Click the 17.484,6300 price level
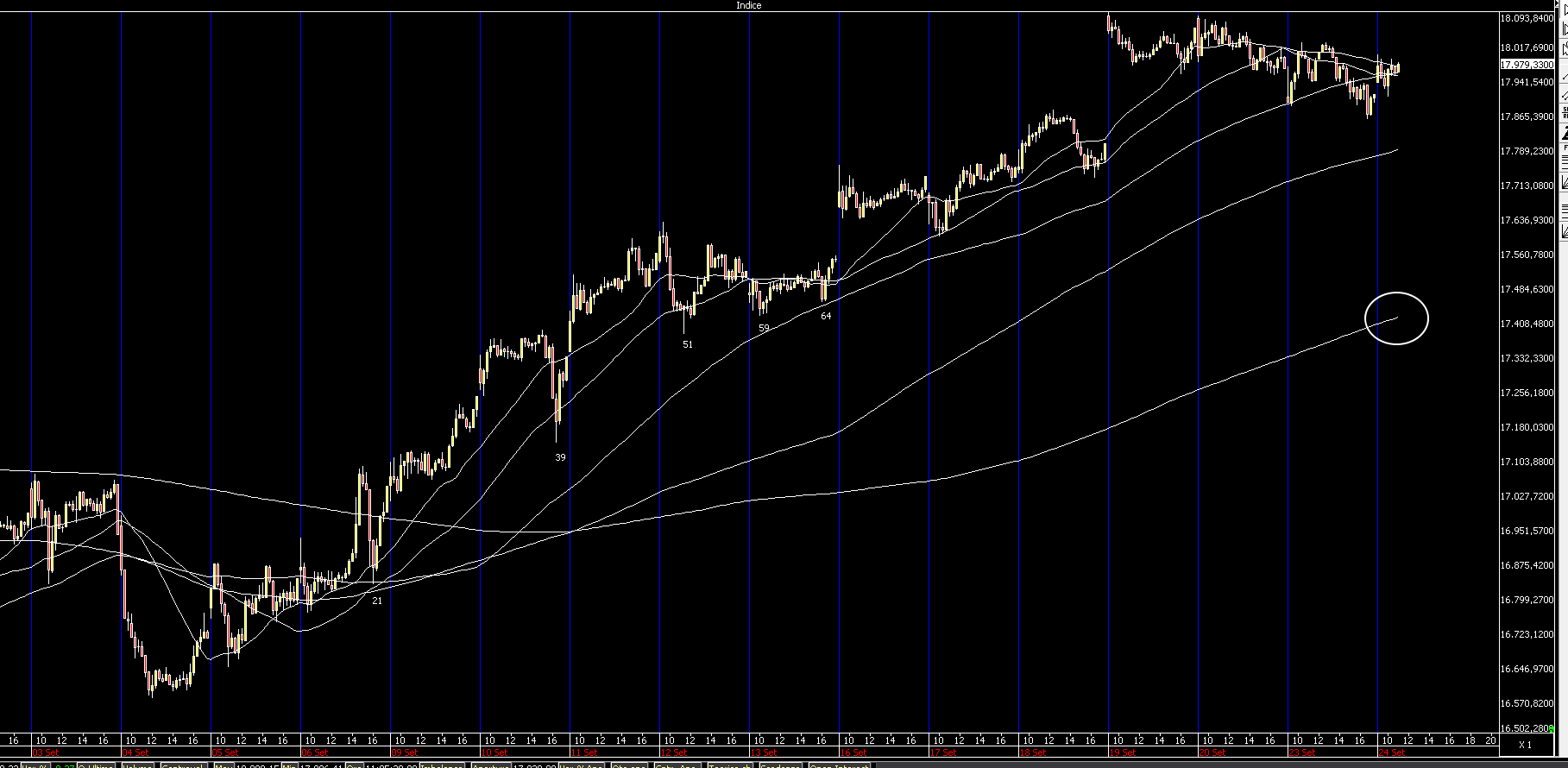Screen dimensions: 1568x768 [1527, 289]
